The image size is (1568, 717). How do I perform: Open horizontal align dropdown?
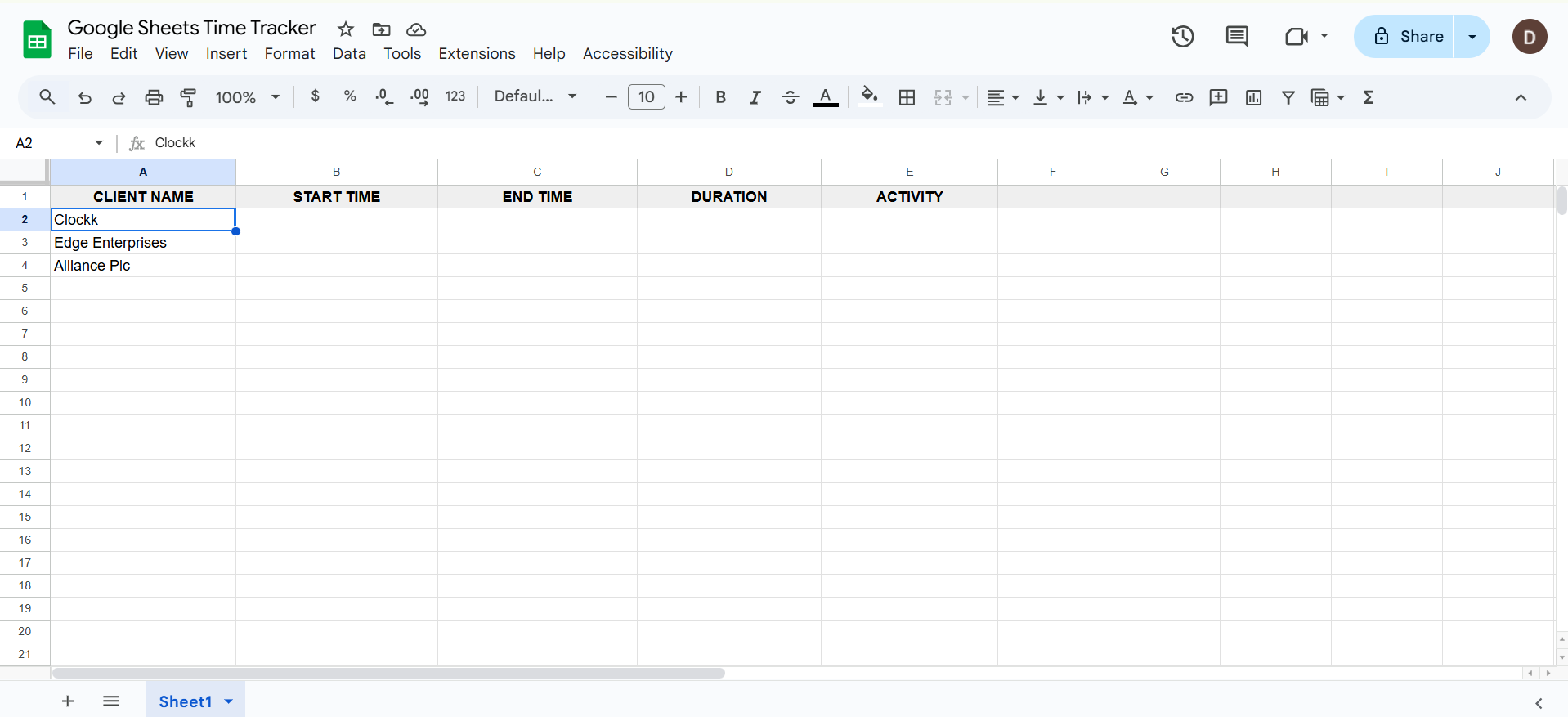point(1003,97)
